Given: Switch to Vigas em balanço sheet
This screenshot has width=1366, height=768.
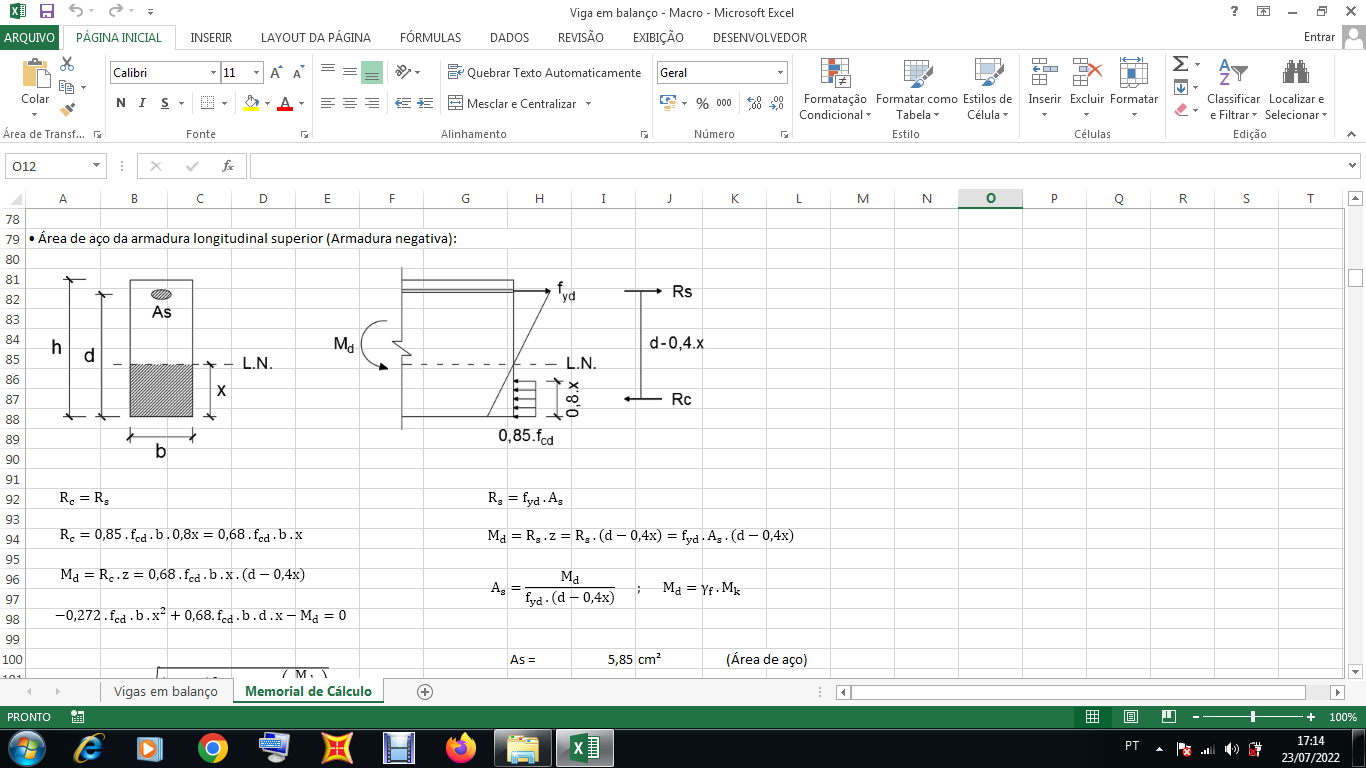Looking at the screenshot, I should [165, 691].
